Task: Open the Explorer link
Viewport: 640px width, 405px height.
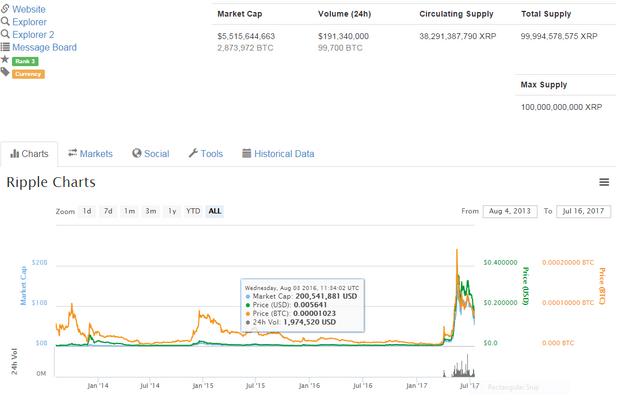Action: point(29,22)
